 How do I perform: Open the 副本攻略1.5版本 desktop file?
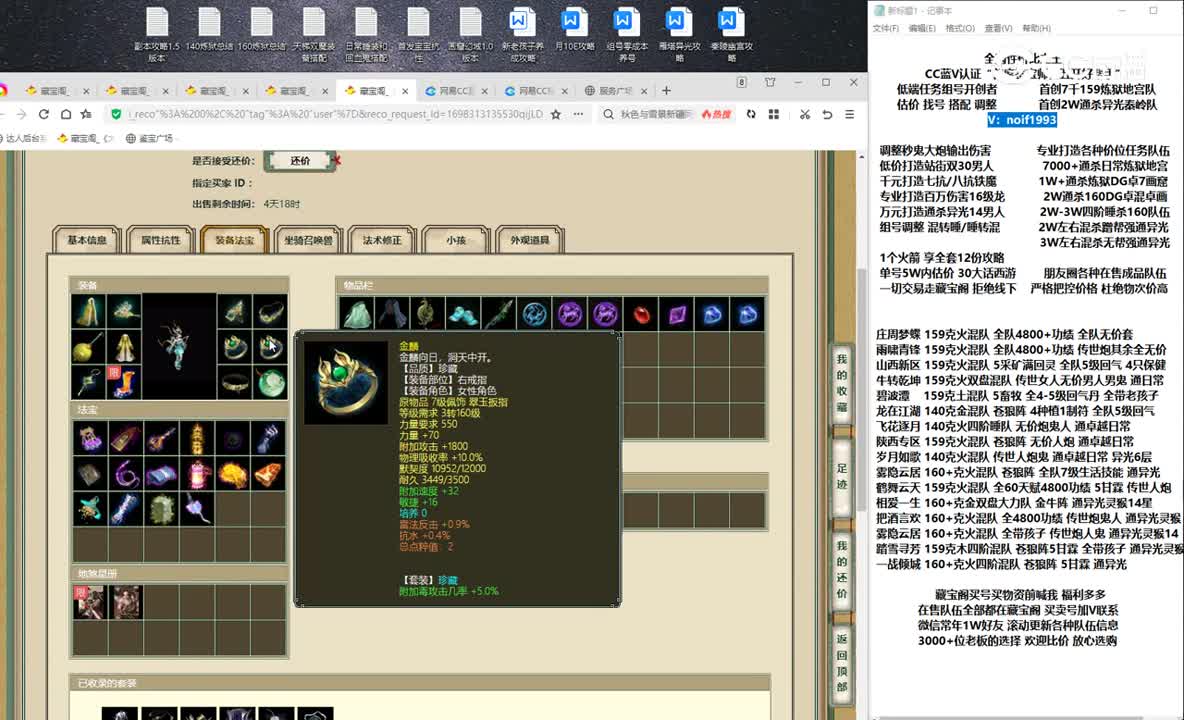coord(157,35)
